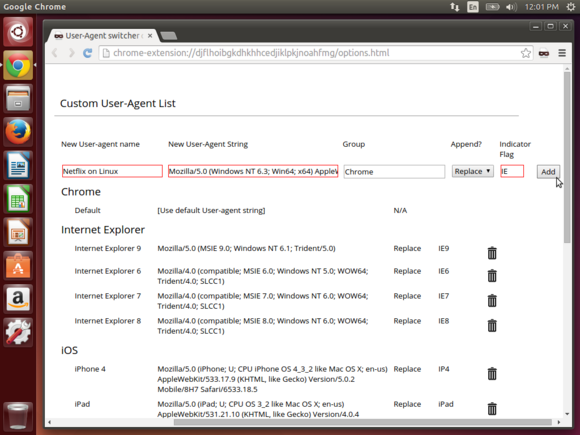This screenshot has width=580, height=435.
Task: Bookmark this page with the star icon
Action: [x=526, y=53]
